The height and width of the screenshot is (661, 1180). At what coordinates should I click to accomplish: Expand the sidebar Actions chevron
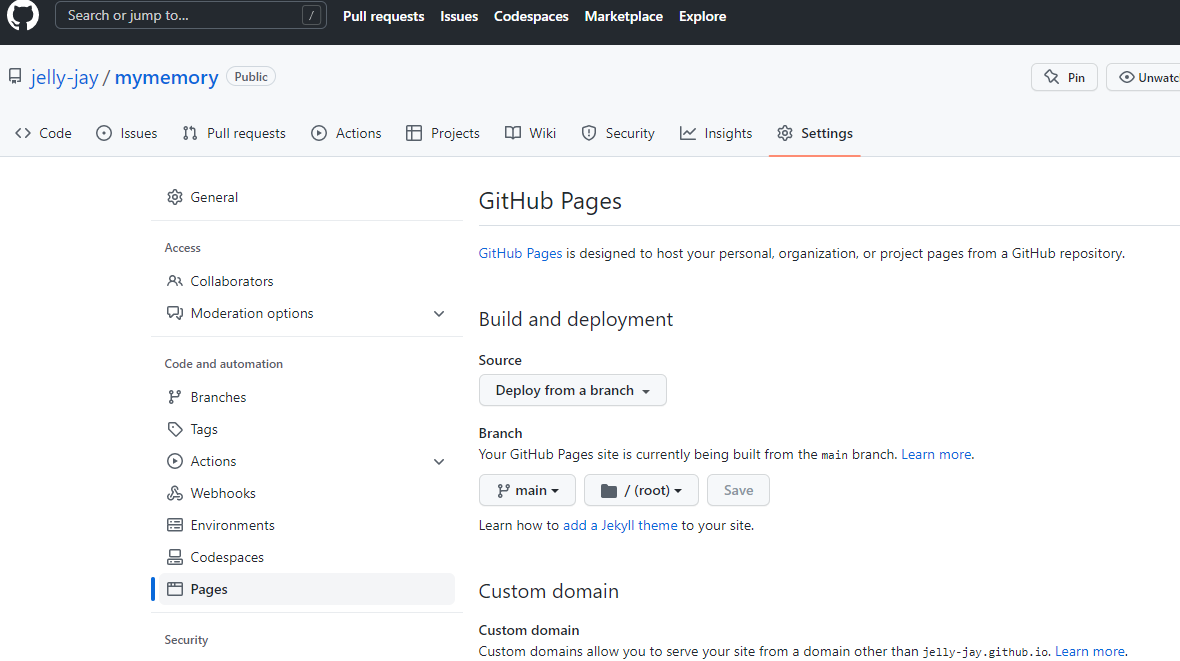click(439, 461)
